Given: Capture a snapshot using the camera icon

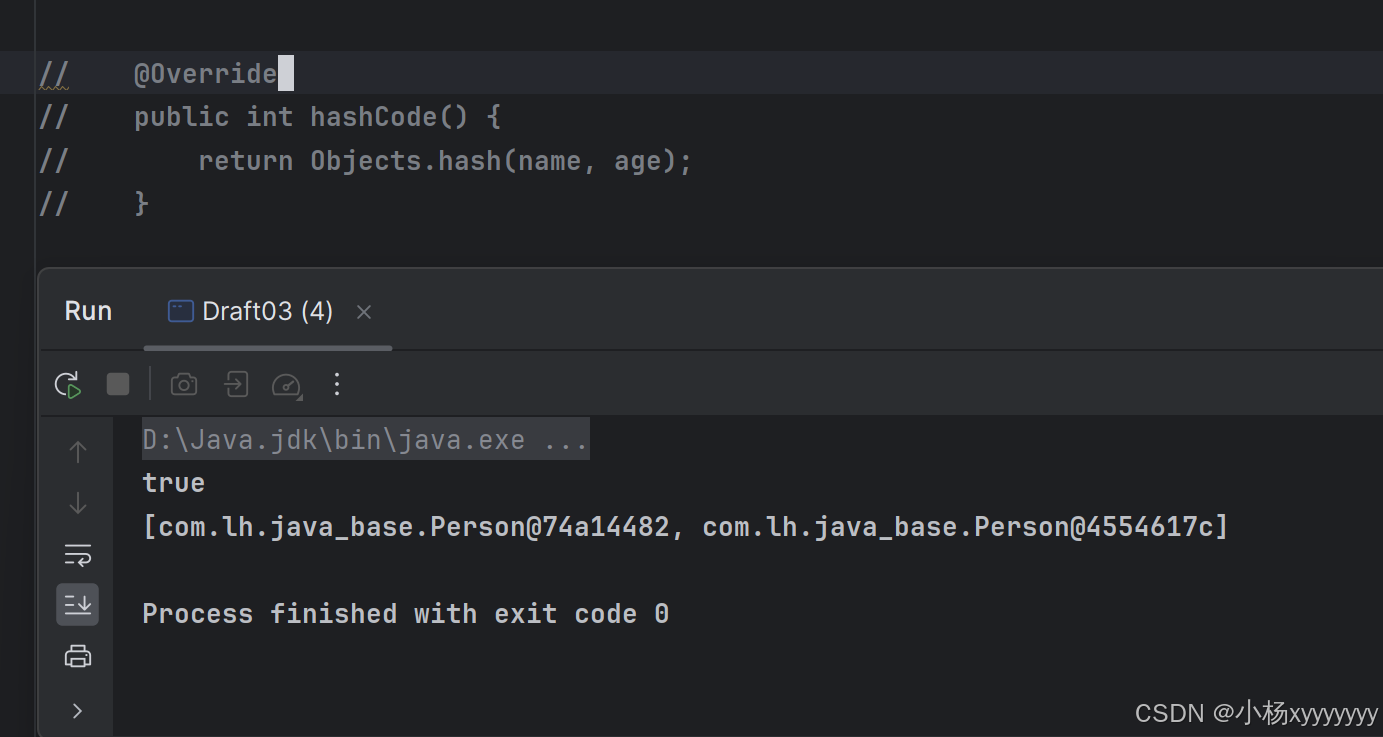Looking at the screenshot, I should [x=184, y=384].
